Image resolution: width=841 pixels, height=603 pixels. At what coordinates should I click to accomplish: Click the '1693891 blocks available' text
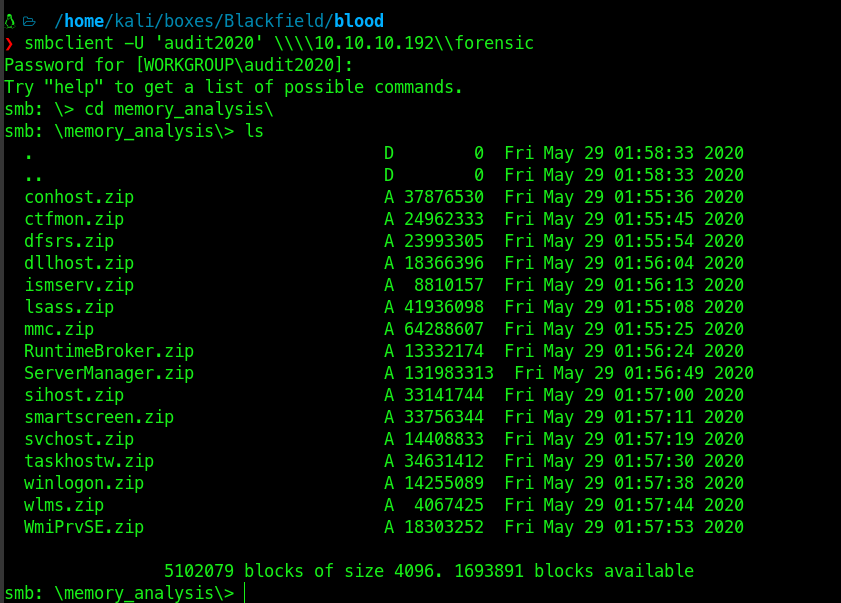[x=574, y=571]
